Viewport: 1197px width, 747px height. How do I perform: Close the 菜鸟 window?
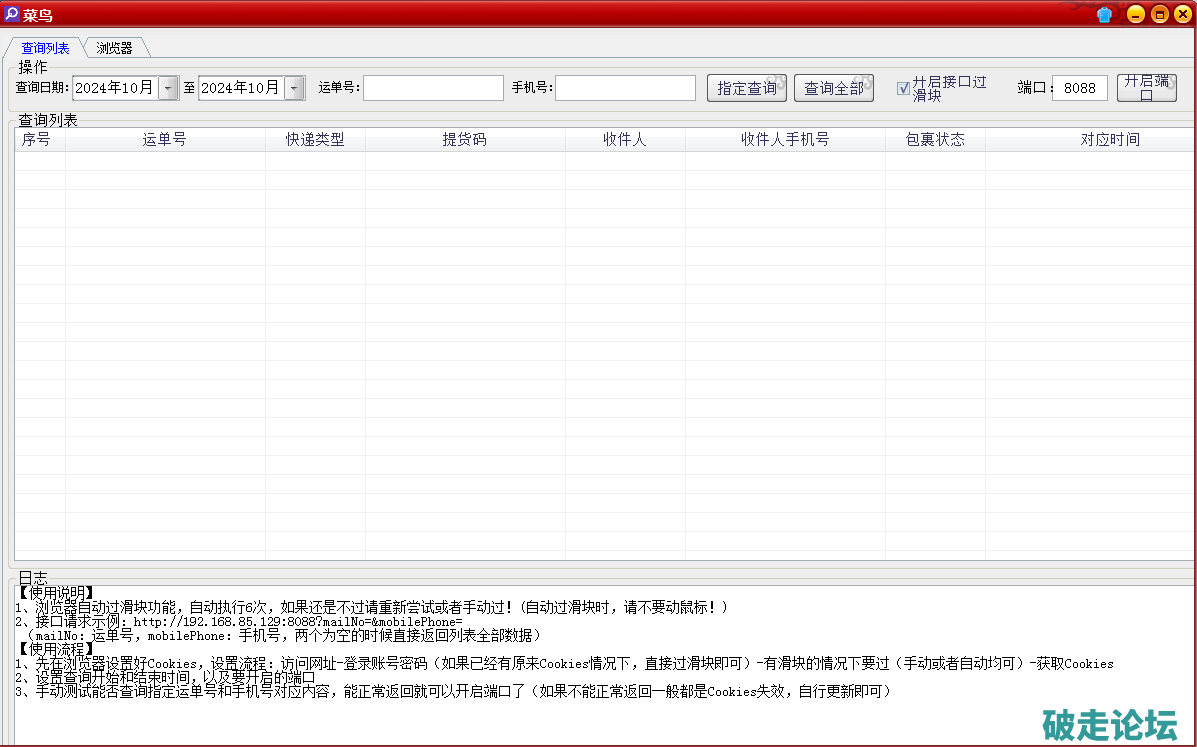pos(1182,14)
